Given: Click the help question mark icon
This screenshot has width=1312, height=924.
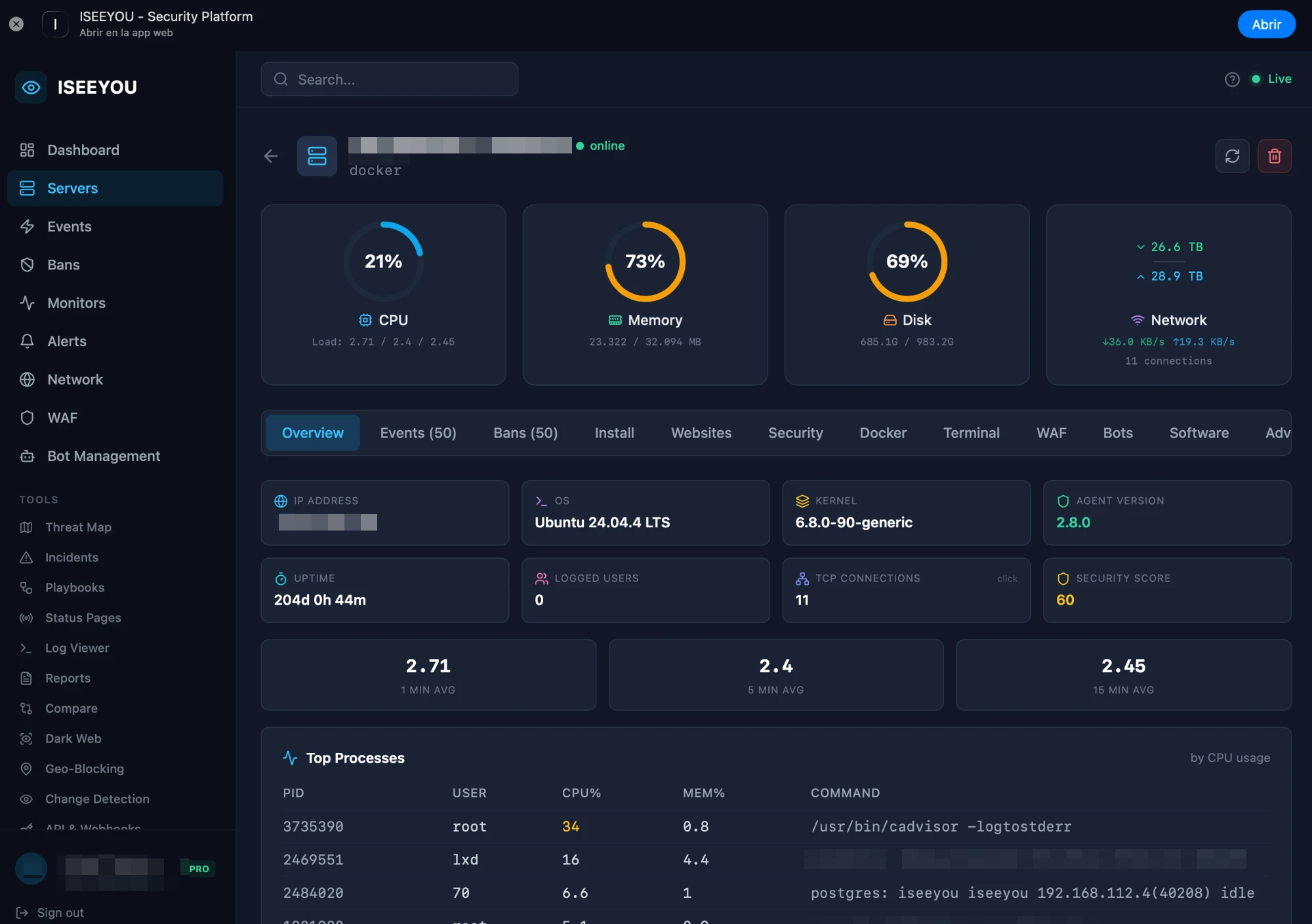Looking at the screenshot, I should tap(1232, 79).
